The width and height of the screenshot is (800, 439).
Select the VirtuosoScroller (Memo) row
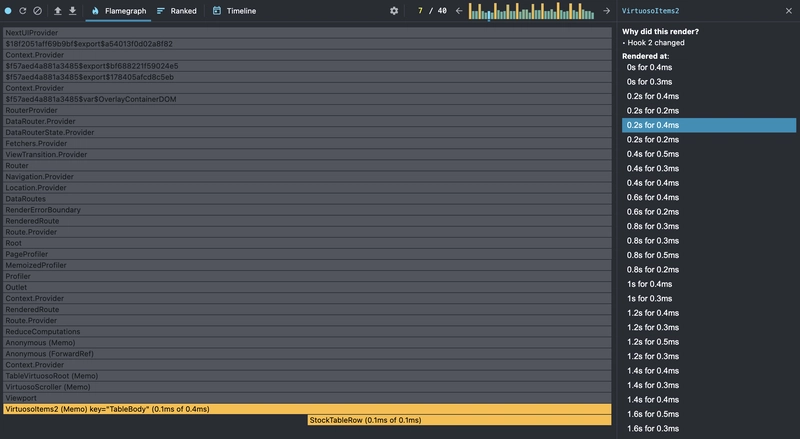point(307,387)
